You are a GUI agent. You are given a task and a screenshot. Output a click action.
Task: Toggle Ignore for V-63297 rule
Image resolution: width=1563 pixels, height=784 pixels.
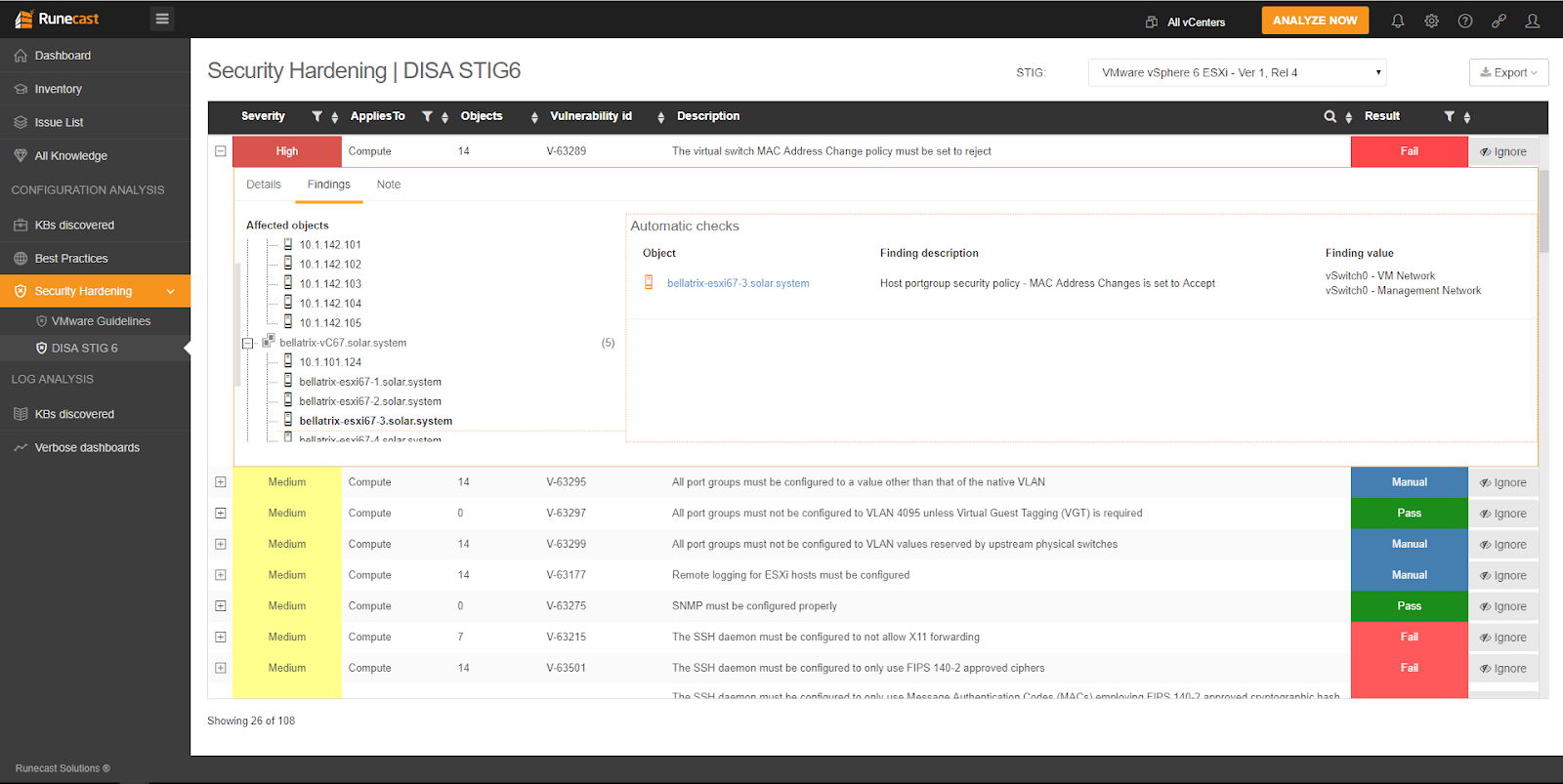coord(1503,514)
